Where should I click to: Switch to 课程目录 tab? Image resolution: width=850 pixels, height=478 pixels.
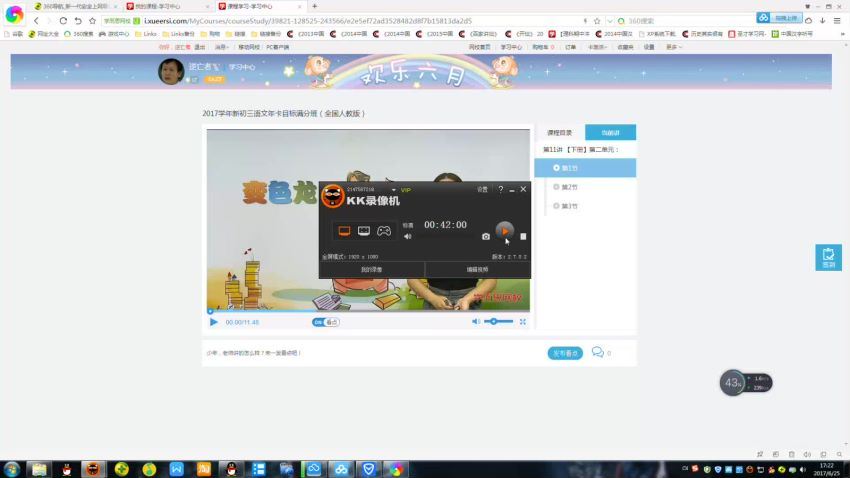pos(559,133)
